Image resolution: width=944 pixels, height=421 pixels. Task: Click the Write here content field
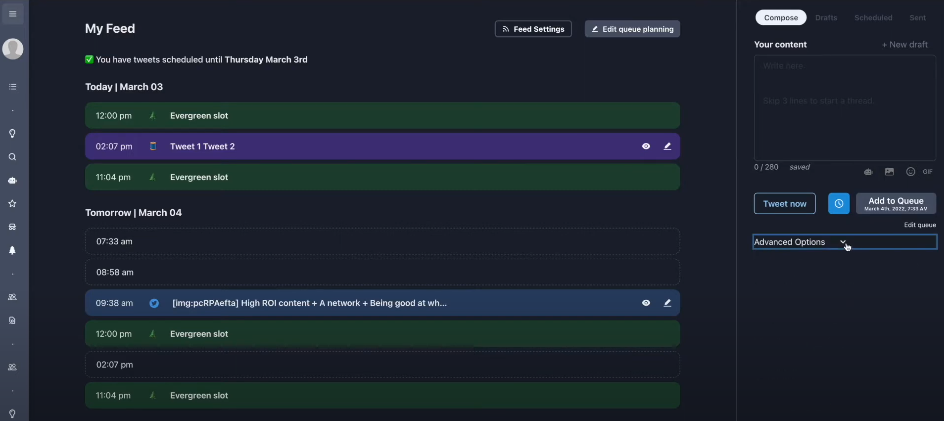click(844, 105)
